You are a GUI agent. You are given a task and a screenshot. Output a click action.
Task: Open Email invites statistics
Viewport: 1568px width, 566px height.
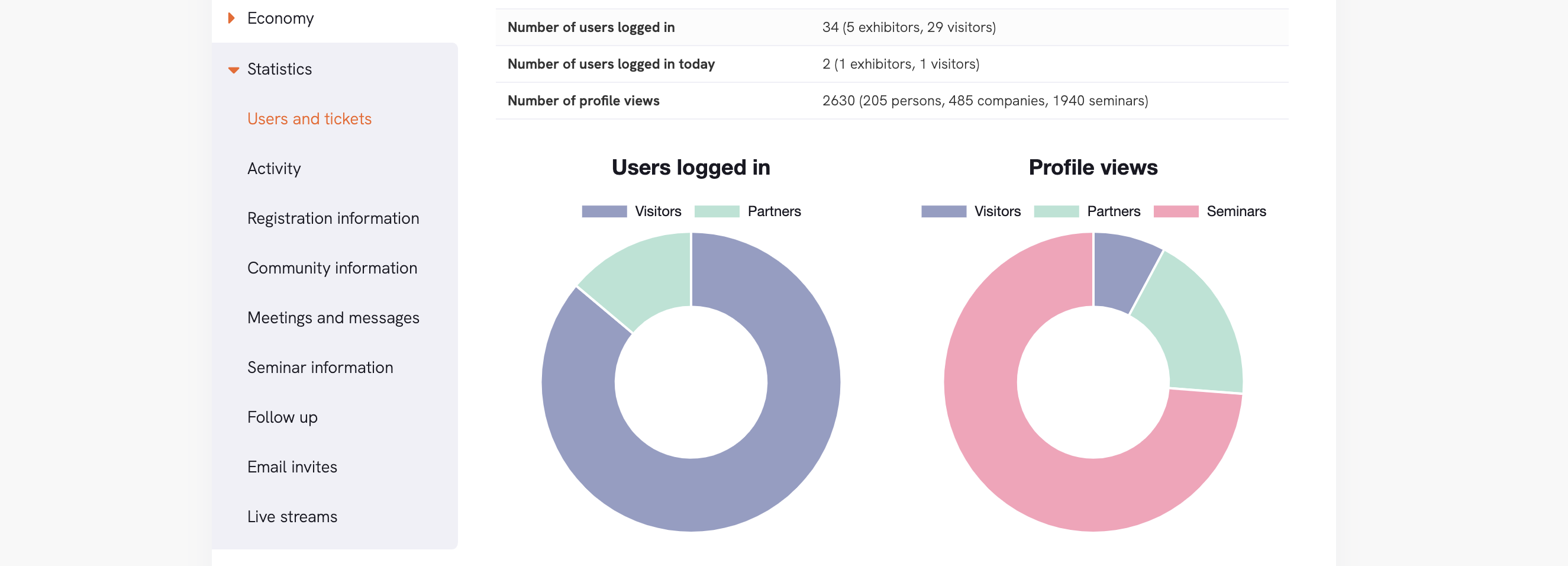tap(292, 467)
